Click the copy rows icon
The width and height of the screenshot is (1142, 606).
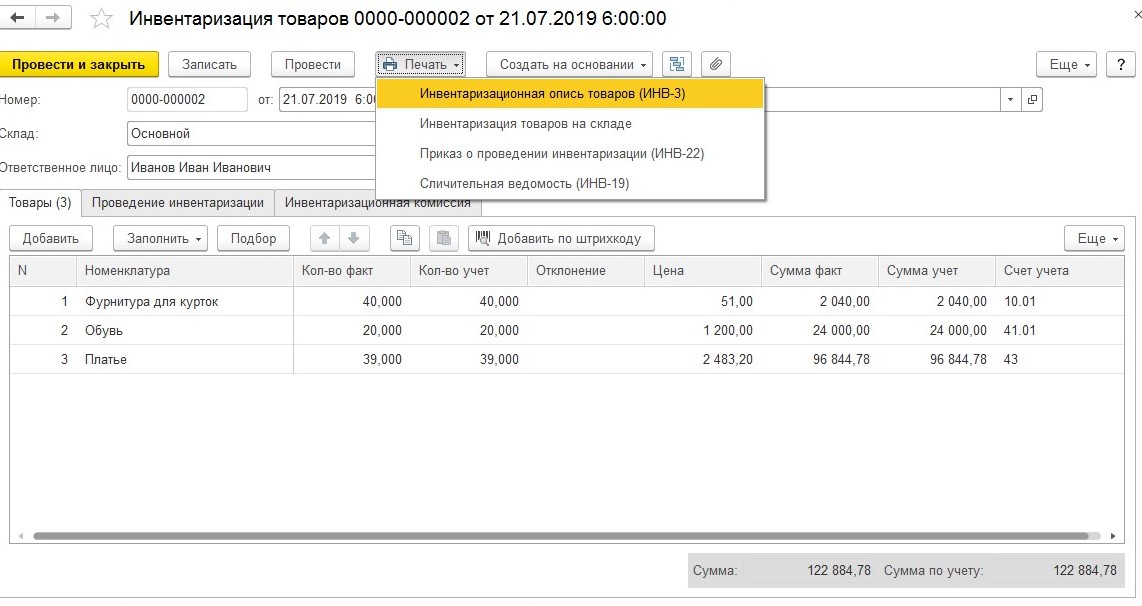404,238
